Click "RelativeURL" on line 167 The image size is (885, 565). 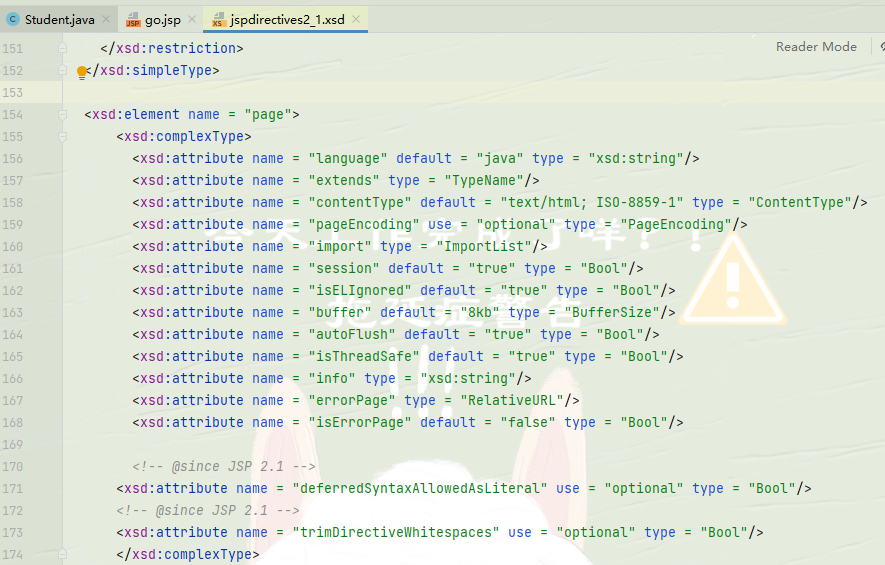tap(512, 401)
